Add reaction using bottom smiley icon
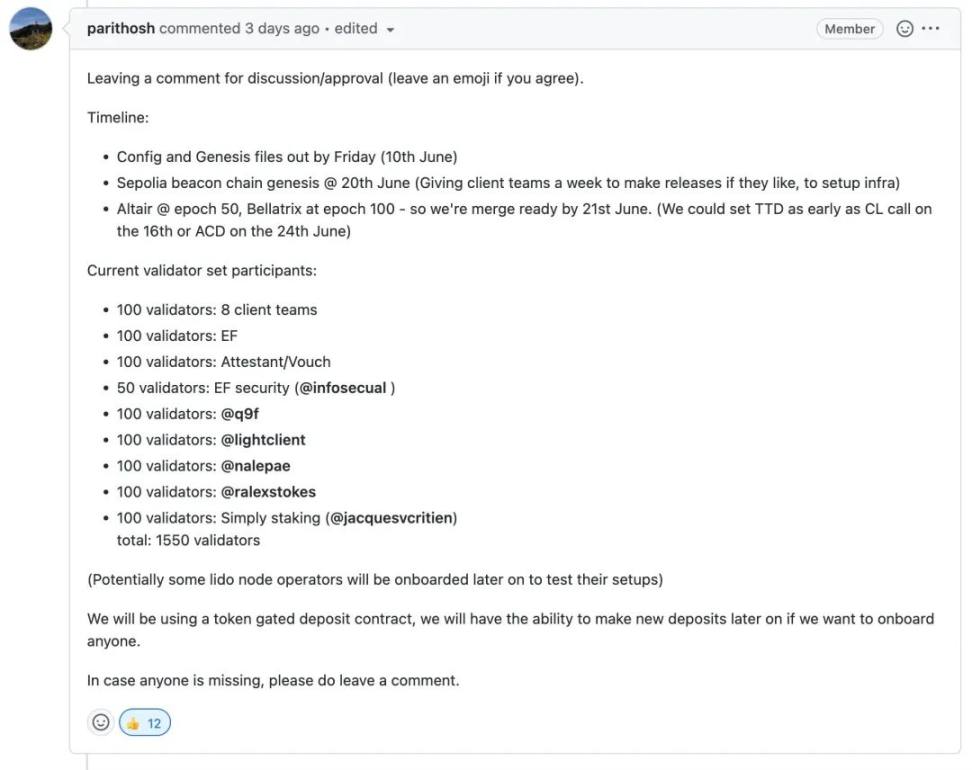This screenshot has width=972, height=770. (100, 722)
